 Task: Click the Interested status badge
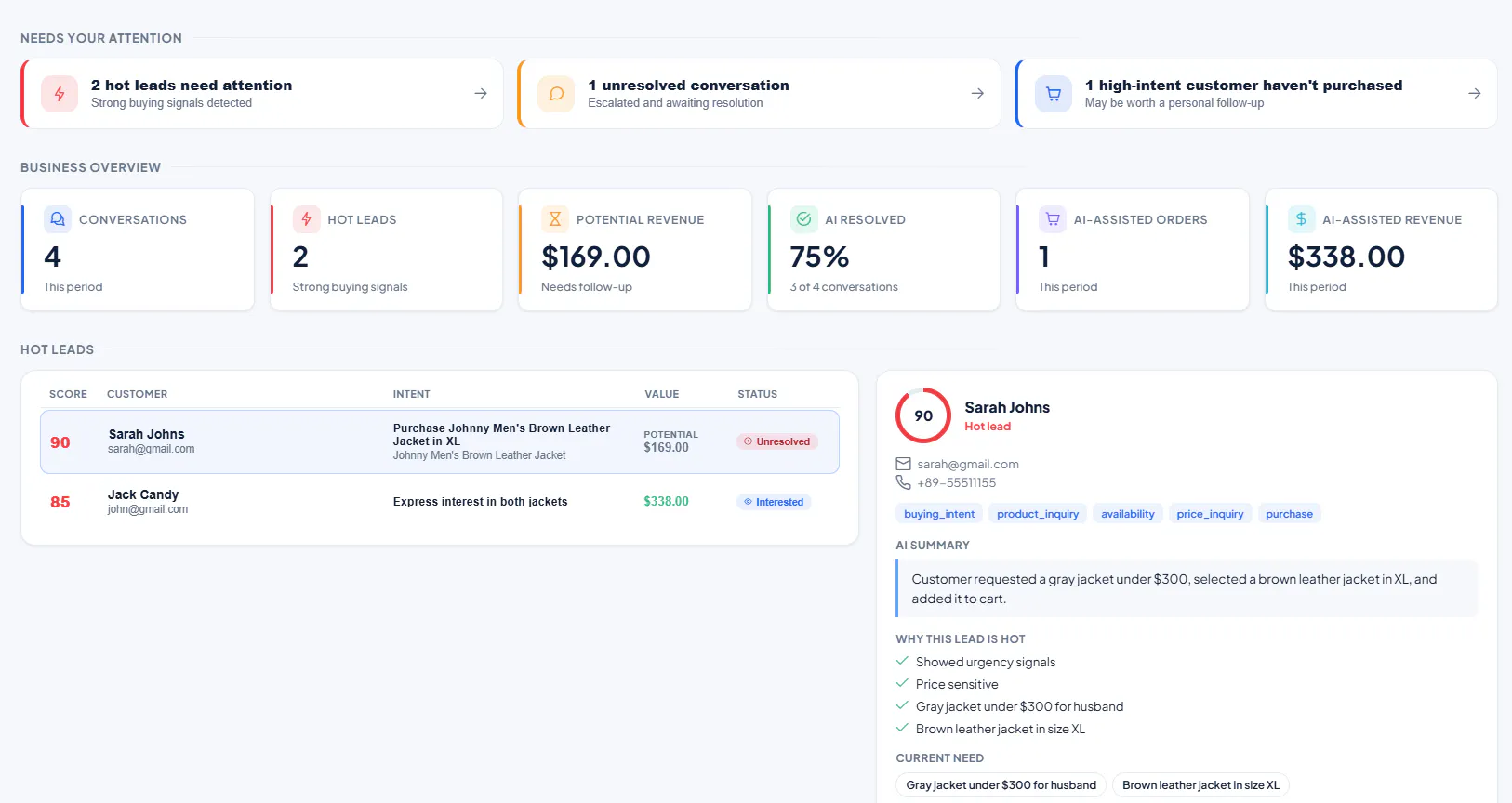pos(774,502)
